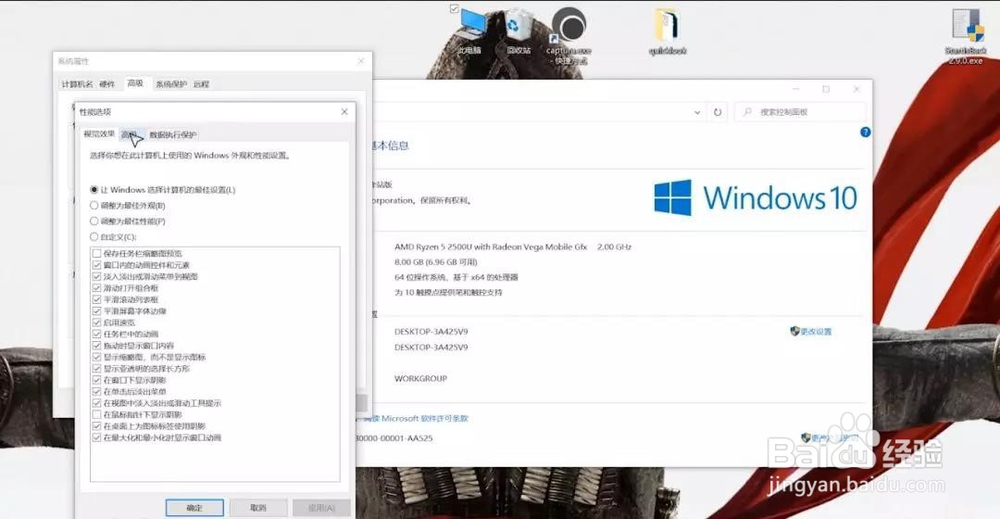The width and height of the screenshot is (1000, 519).
Task: Uncheck 启用速览 checkbox
Action: click(x=97, y=323)
